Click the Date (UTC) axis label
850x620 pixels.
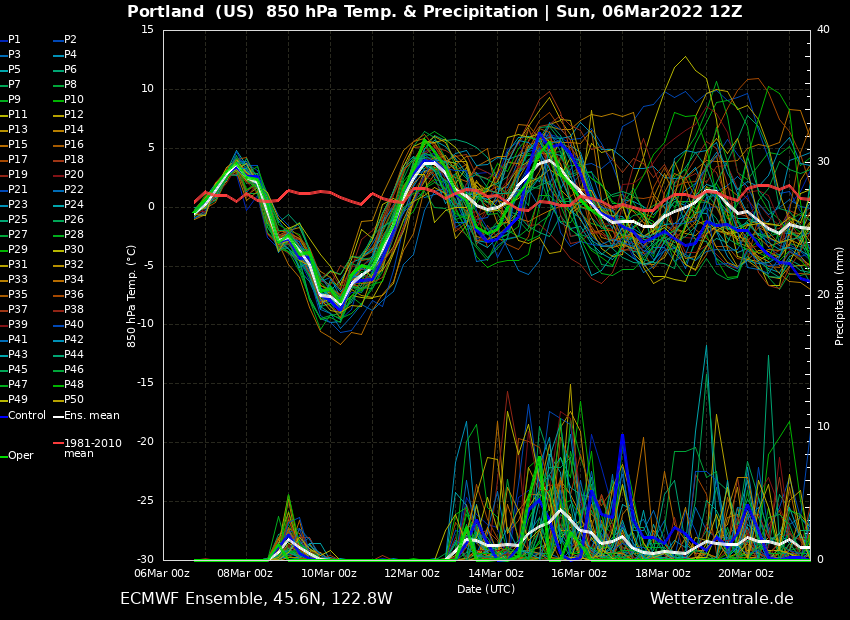coord(486,589)
